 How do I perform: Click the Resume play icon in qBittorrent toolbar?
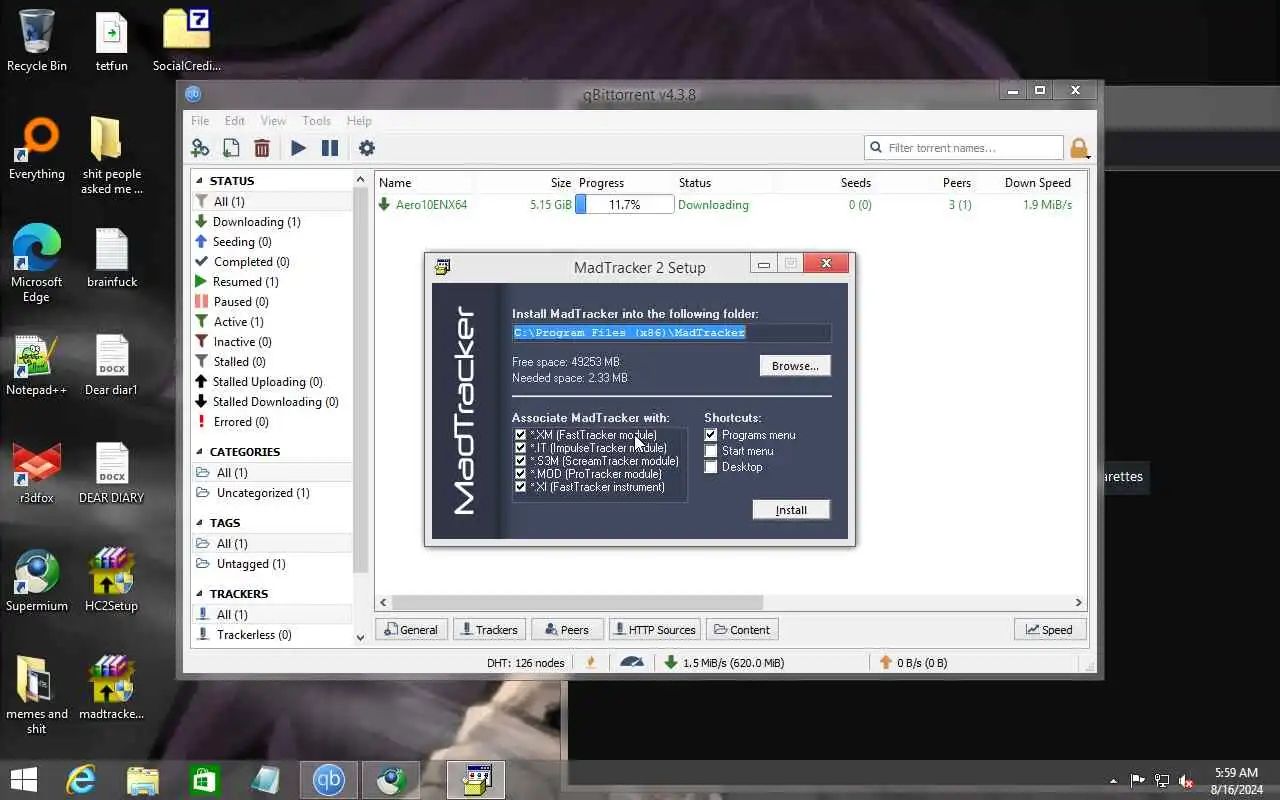pos(298,148)
